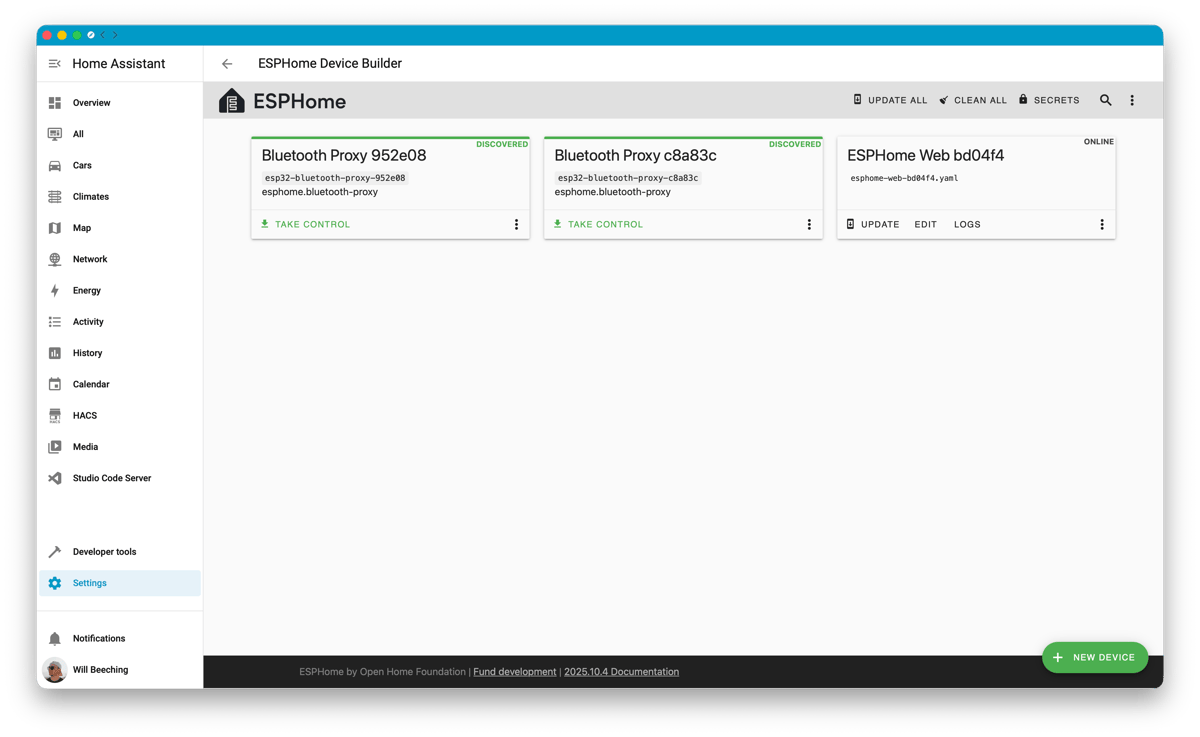Open Will Beeching user profile
Screen dimensions: 1200x737
click(x=120, y=670)
